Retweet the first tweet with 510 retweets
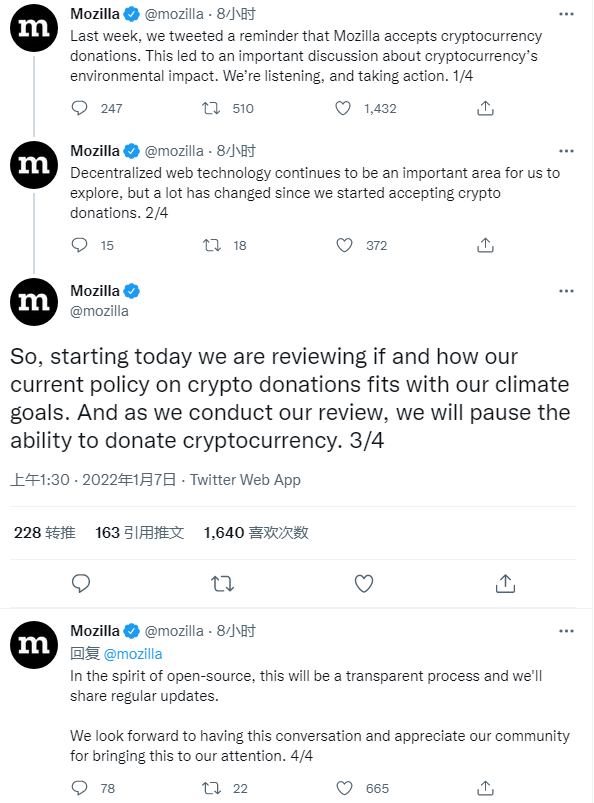 (210, 108)
